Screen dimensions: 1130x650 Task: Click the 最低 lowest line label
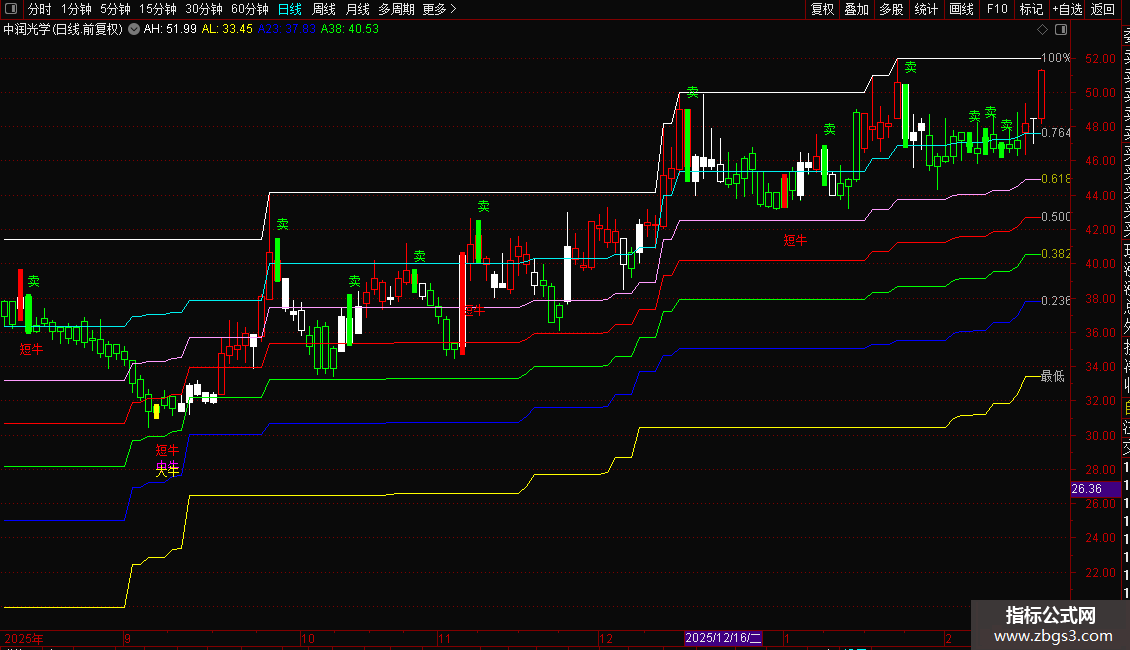pos(1053,376)
